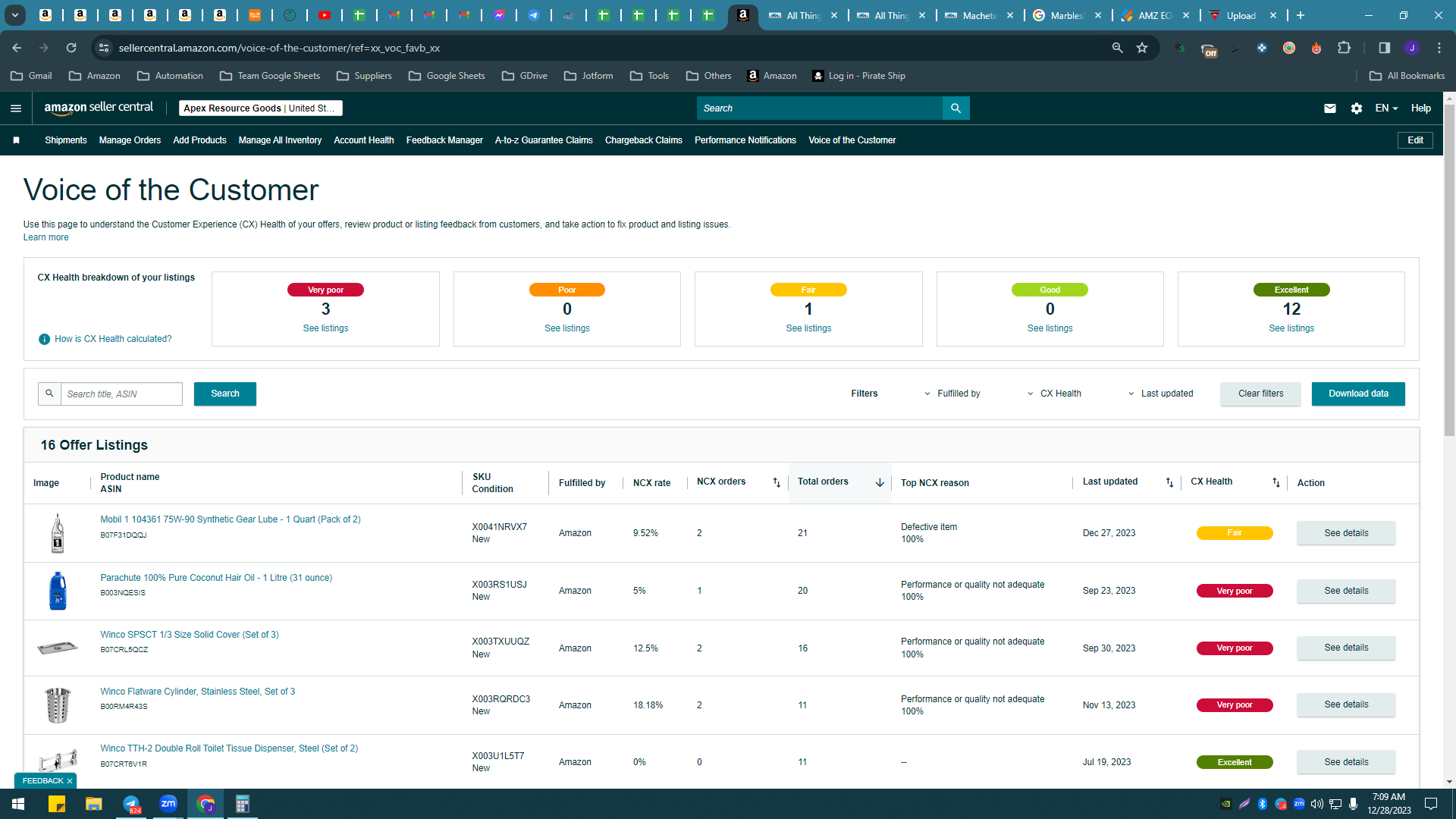
Task: Sort table by Total orders arrow
Action: (880, 482)
